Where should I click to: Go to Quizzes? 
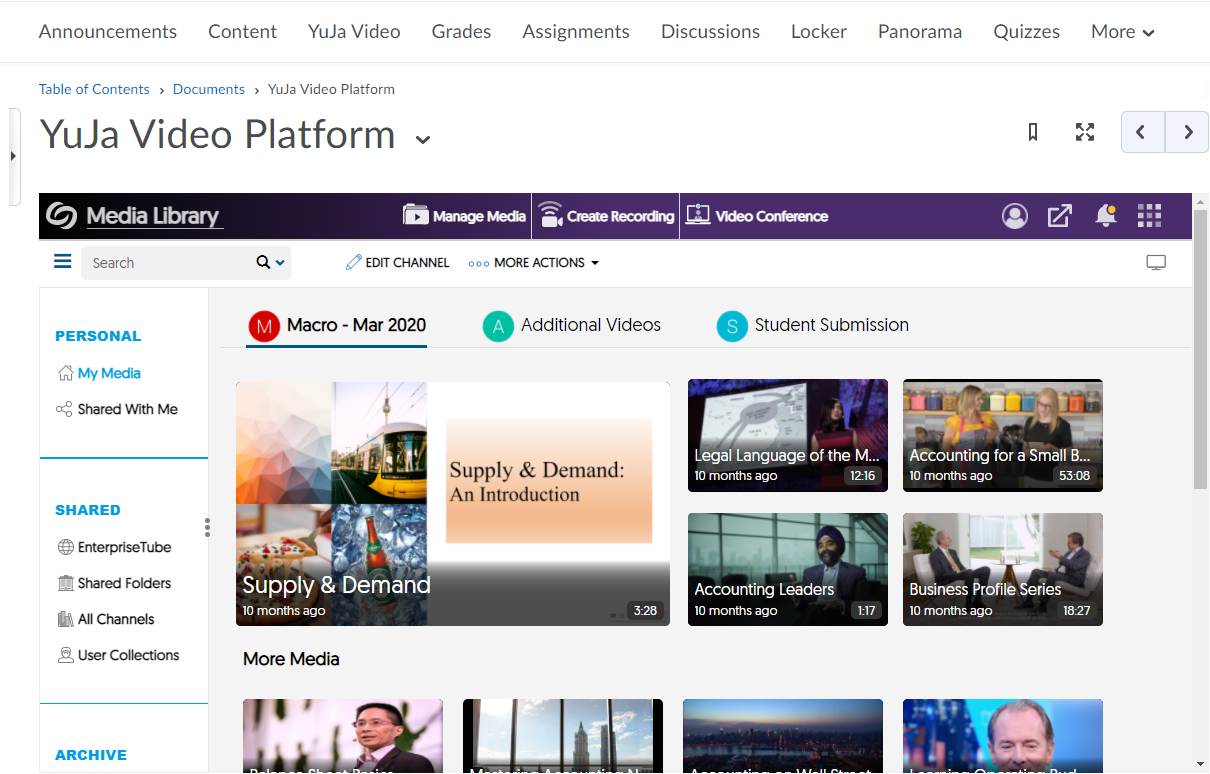pyautogui.click(x=1027, y=32)
